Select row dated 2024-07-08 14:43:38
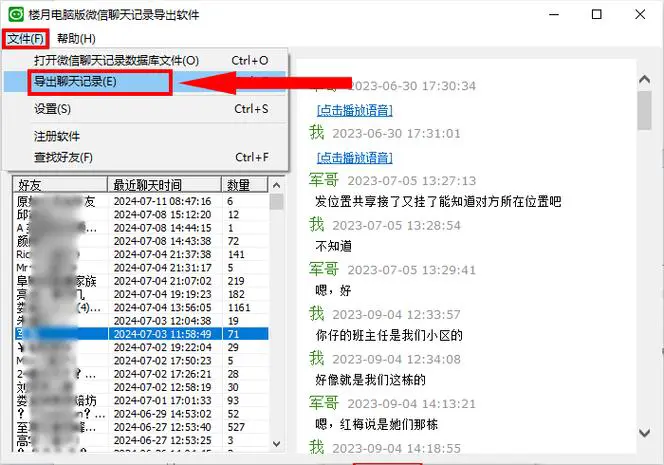664x465 pixels. click(x=141, y=241)
